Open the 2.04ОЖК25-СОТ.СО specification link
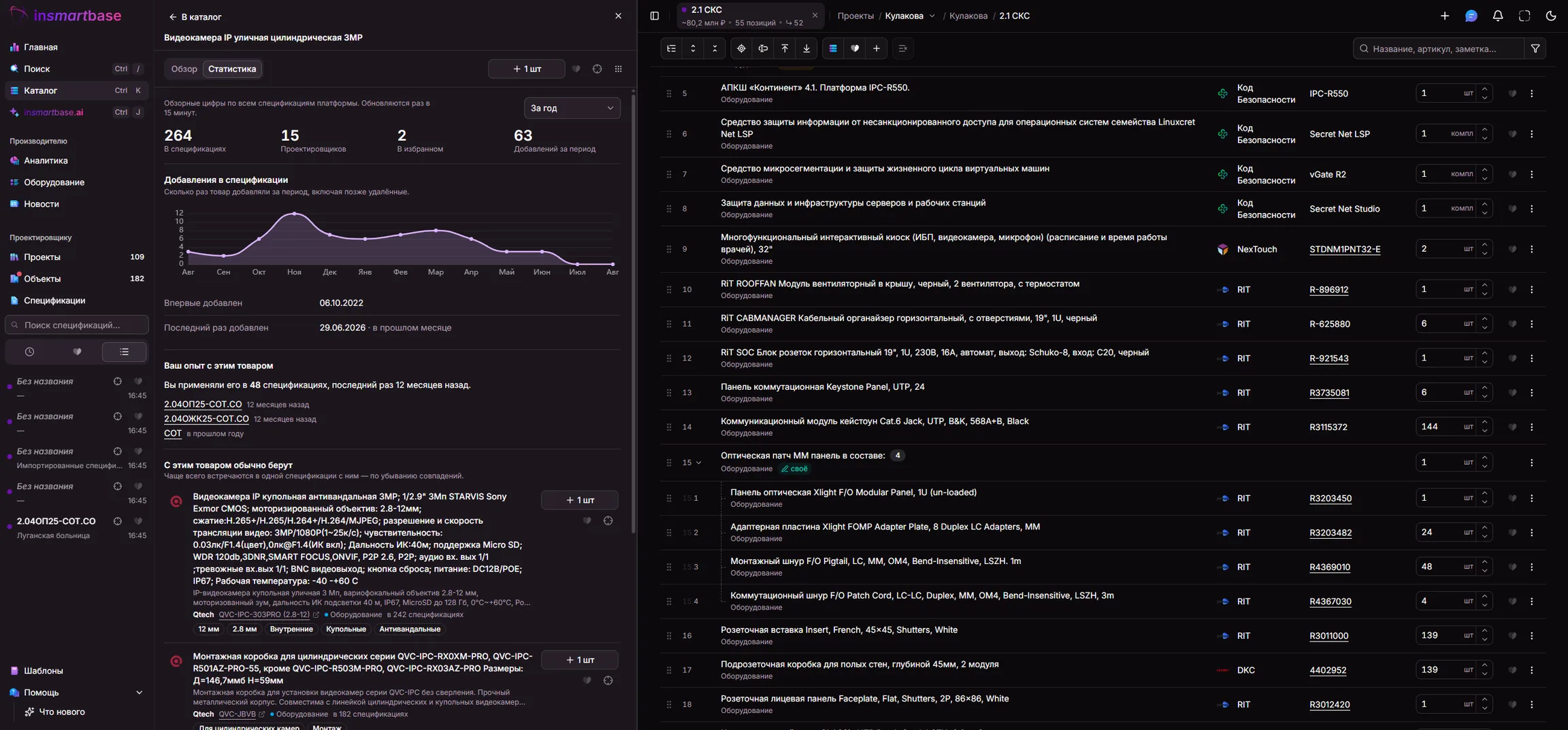Viewport: 1568px width, 730px height. coord(206,419)
